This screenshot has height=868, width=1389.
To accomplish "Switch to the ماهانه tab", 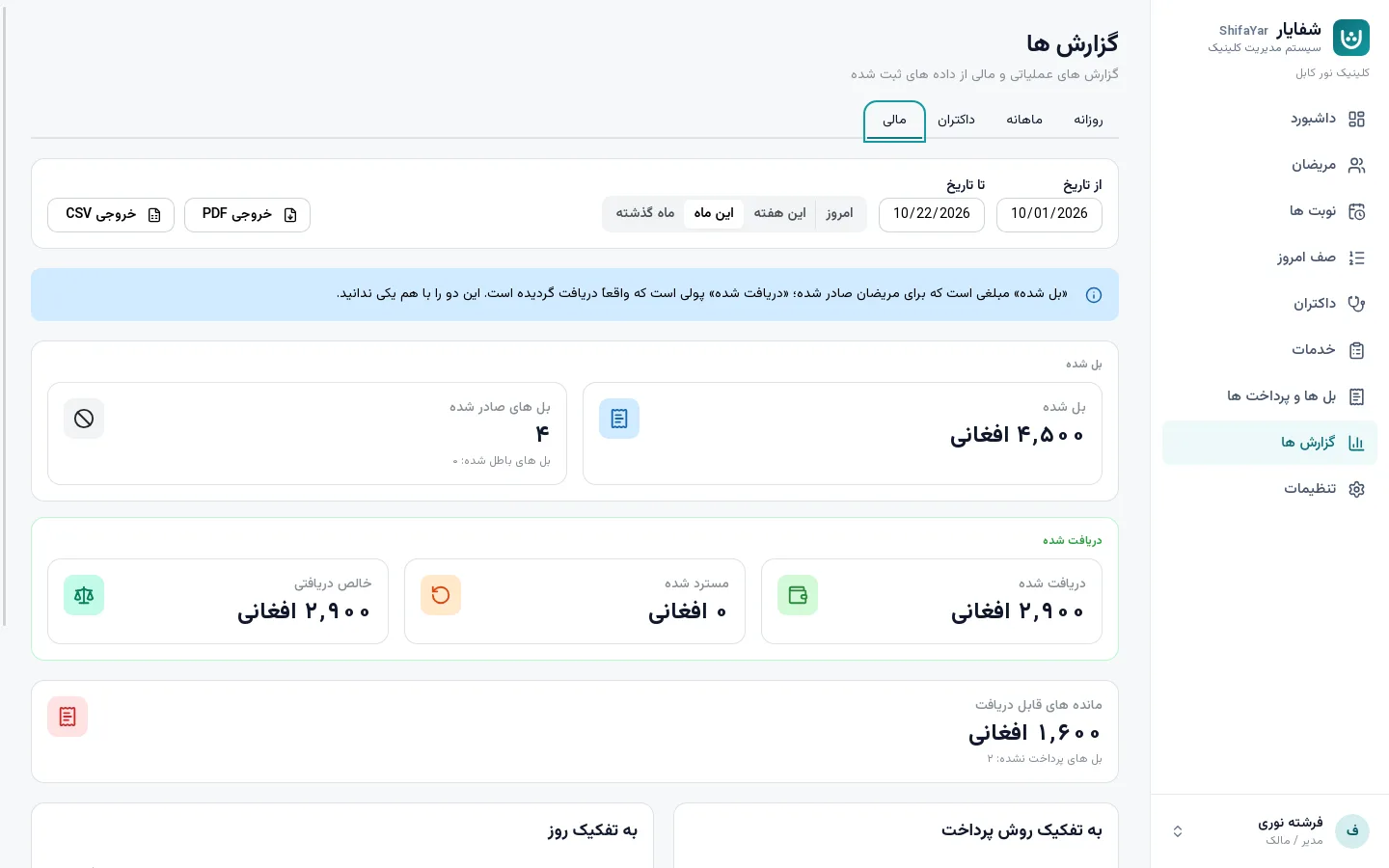I will click(1024, 120).
